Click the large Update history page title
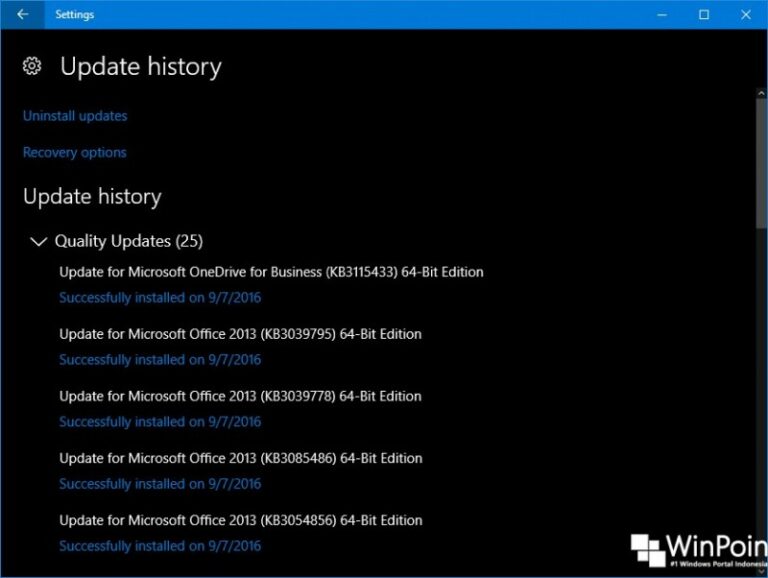 click(x=141, y=67)
